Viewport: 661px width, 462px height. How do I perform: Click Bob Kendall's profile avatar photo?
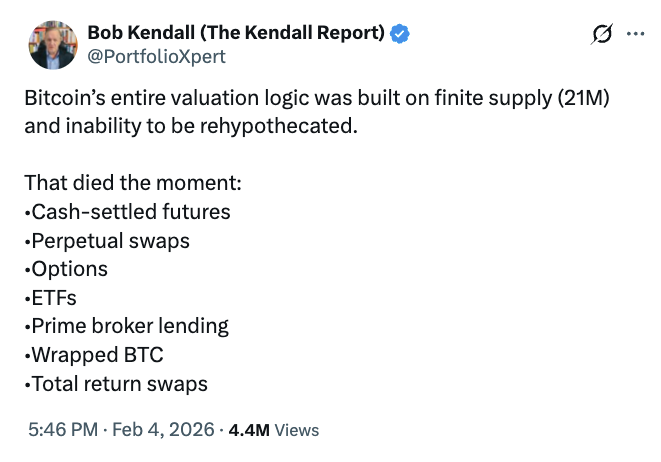click(53, 44)
